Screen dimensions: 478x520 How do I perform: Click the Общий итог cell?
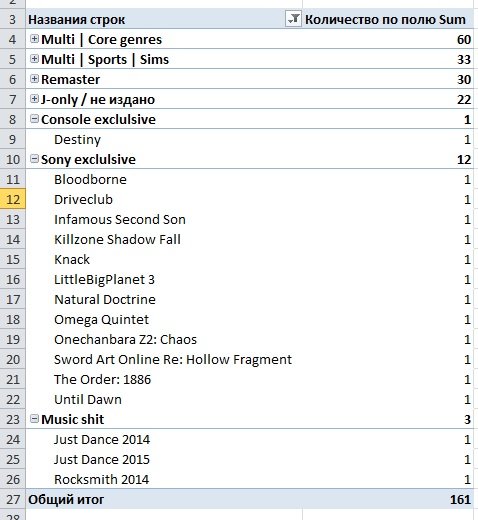tap(164, 499)
